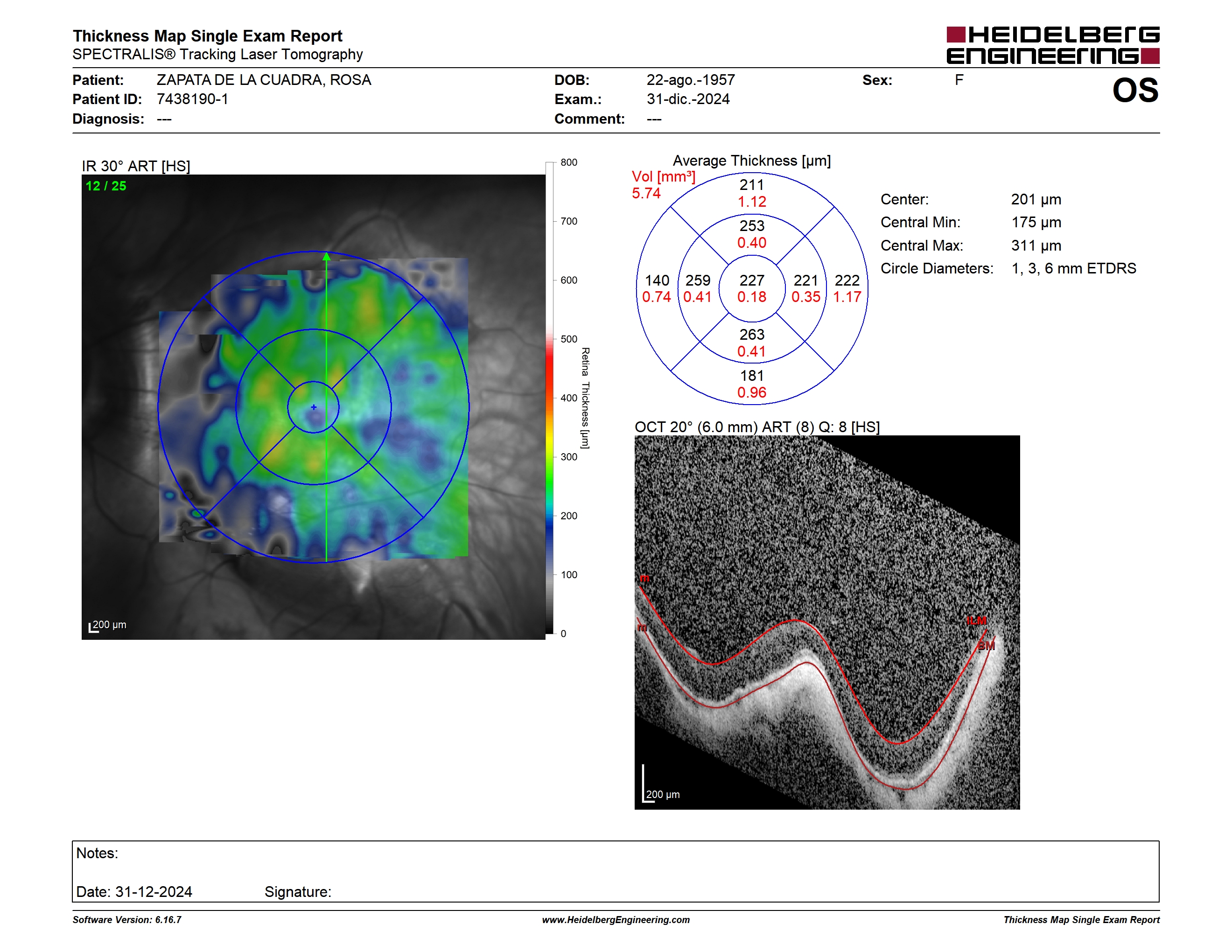
Task: Click the footer 'Thickness Map Single Exam Report' text
Action: pos(1081,920)
